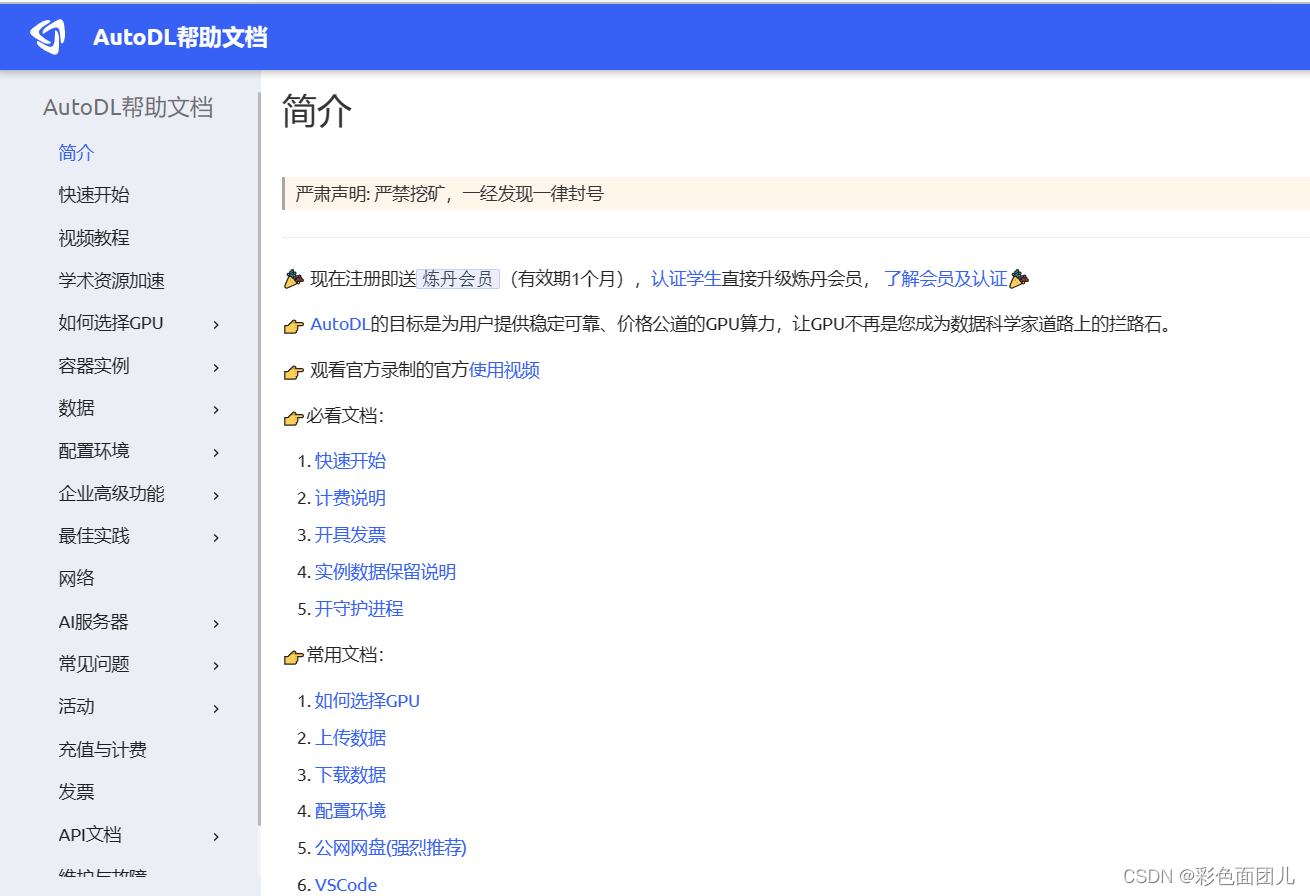
Task: Open 视频教程 in the sidebar
Action: [x=94, y=238]
